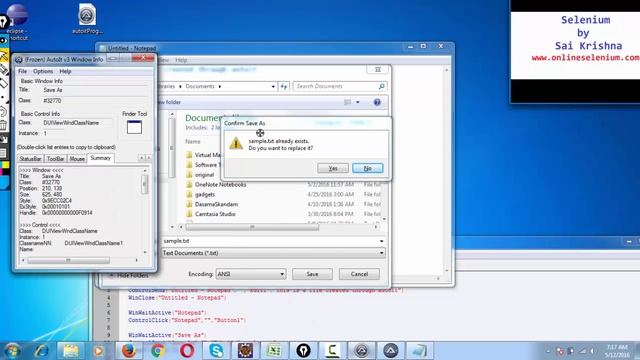This screenshot has width=640, height=360.
Task: Click the ClassnameNN row in Summary
Action: [x=71, y=243]
